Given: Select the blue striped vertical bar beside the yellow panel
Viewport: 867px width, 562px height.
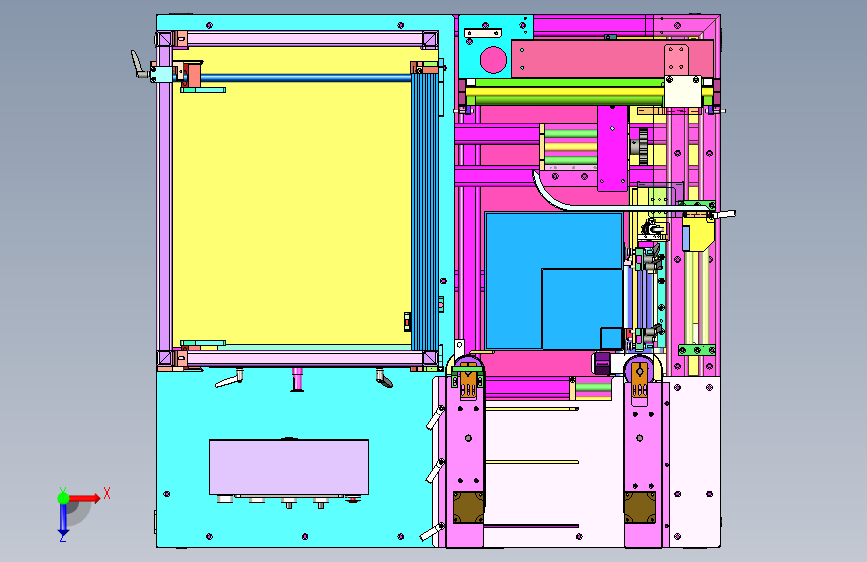Looking at the screenshot, I should point(424,211).
